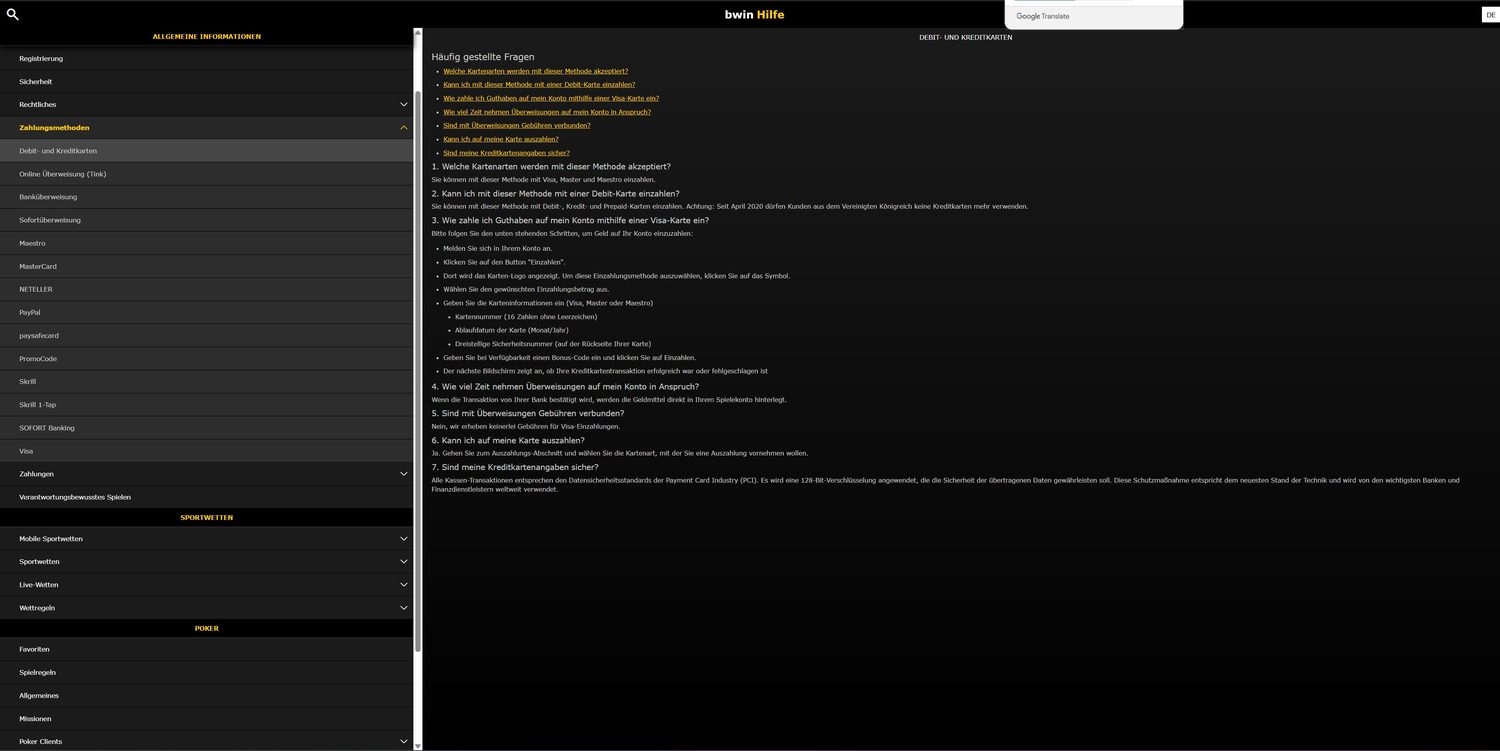
Task: Click heading 'Häufig gestellte Fragen'
Action: pos(483,57)
